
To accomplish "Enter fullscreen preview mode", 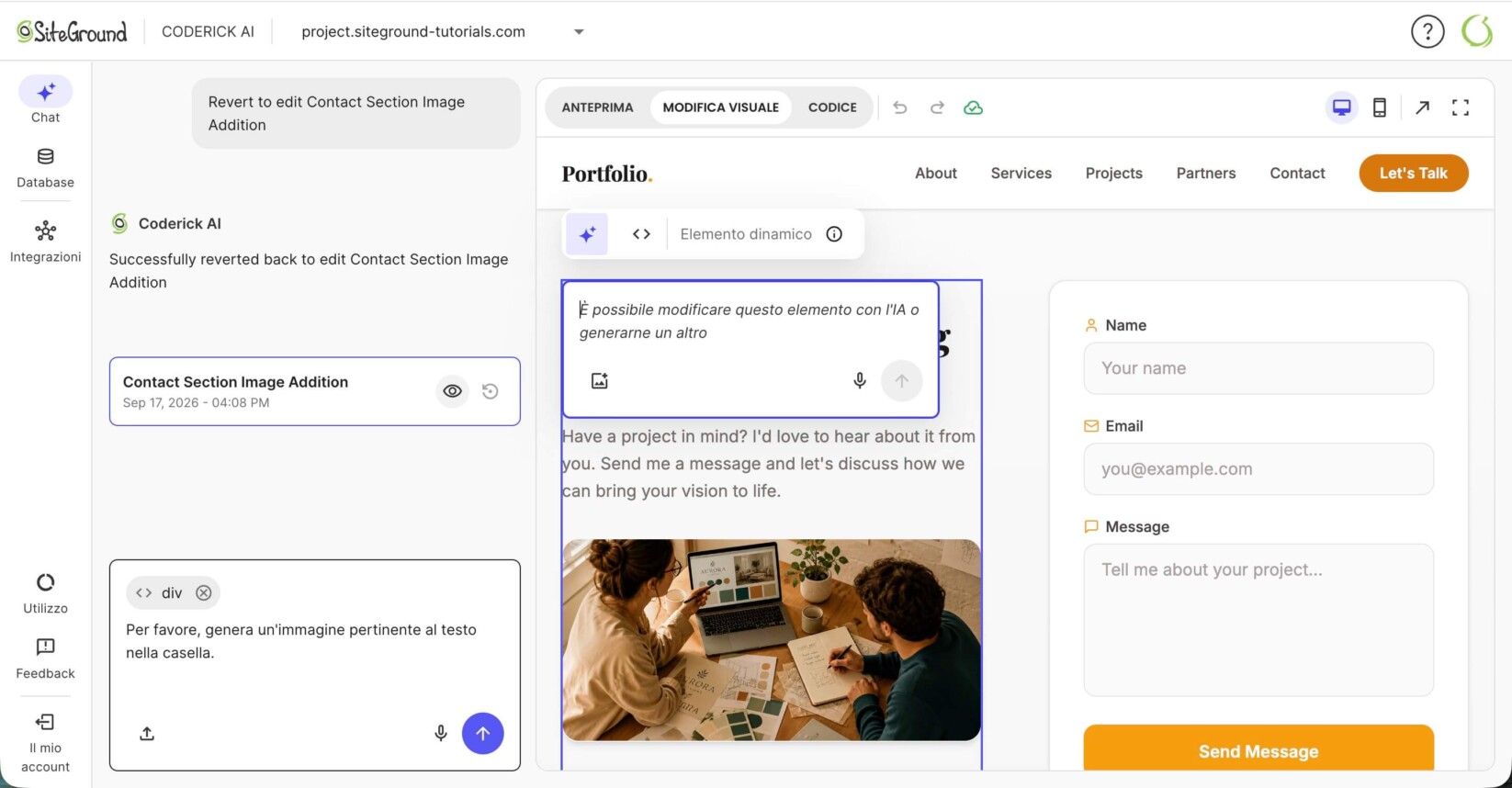I will [1461, 107].
